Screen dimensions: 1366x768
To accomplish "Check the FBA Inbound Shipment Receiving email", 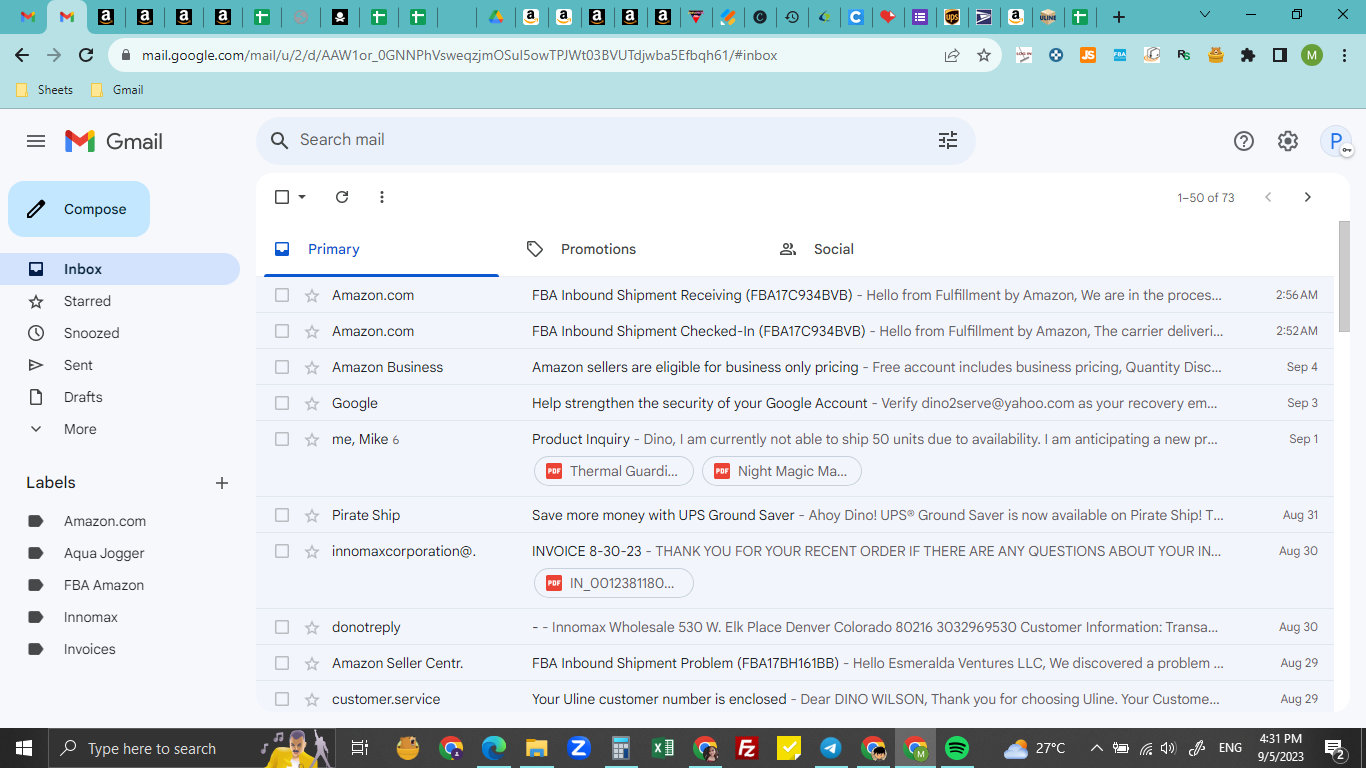I will [282, 295].
